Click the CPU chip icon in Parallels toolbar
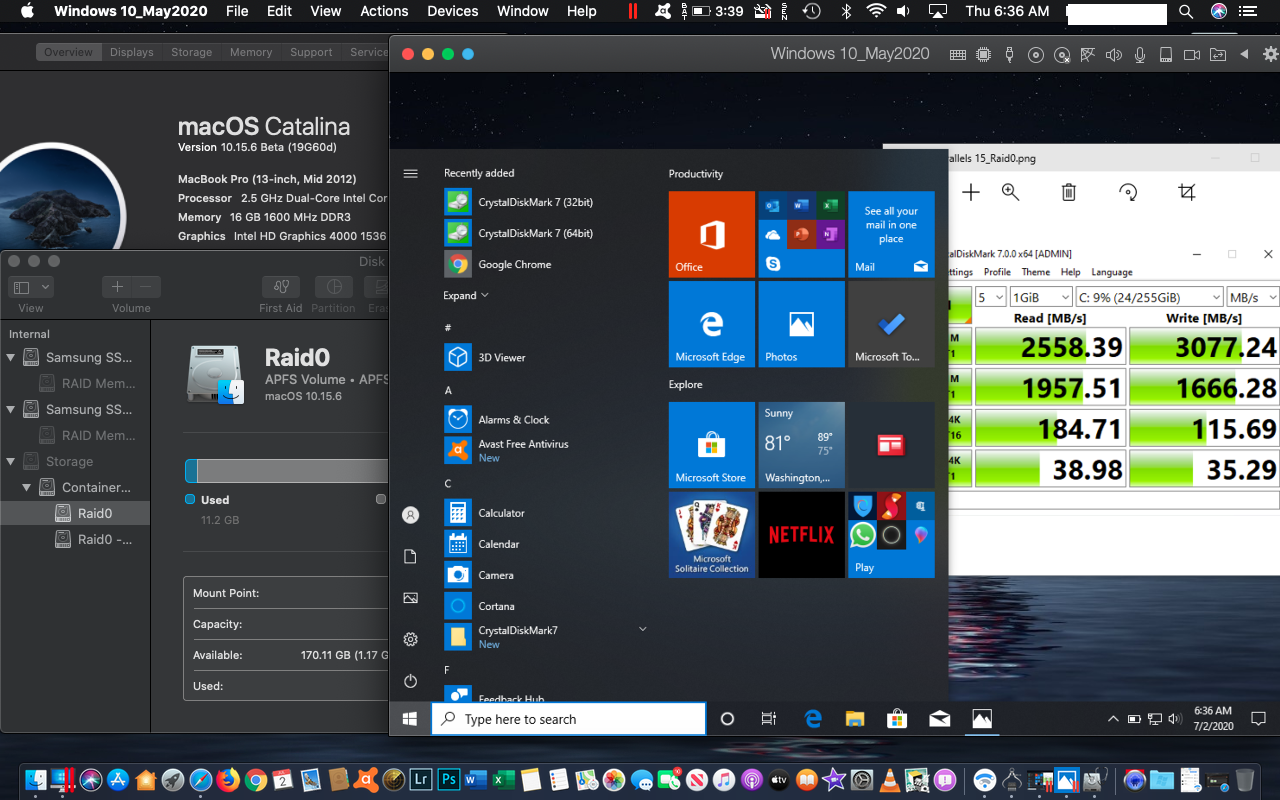This screenshot has width=1280, height=800. [x=983, y=55]
